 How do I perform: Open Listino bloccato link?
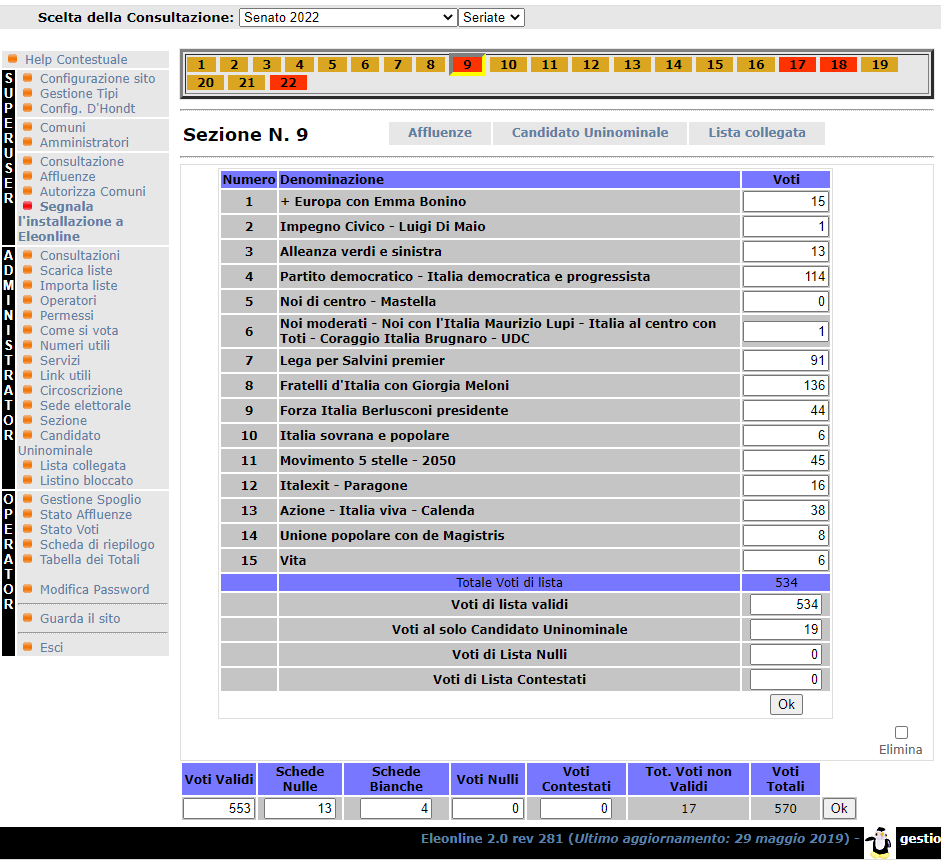[x=86, y=481]
